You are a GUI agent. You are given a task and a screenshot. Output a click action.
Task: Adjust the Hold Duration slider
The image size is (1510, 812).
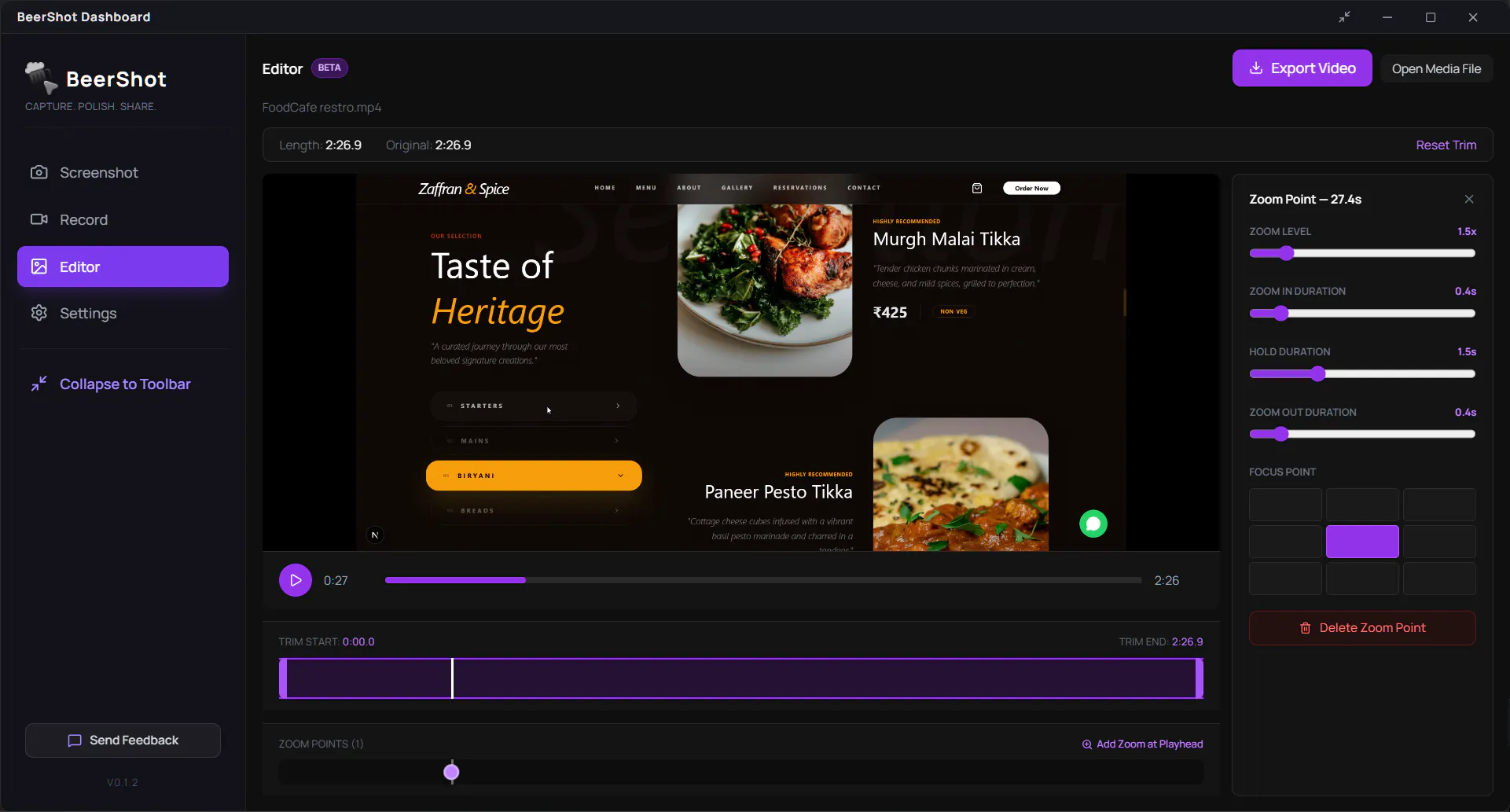[x=1362, y=374]
